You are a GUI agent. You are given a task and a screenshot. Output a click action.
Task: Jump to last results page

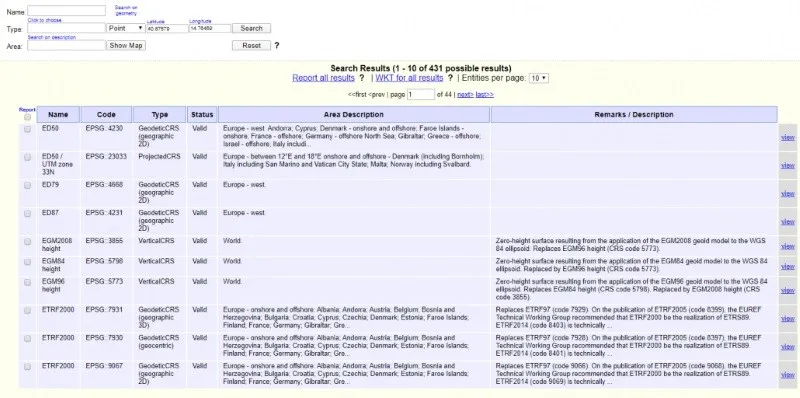click(x=485, y=94)
